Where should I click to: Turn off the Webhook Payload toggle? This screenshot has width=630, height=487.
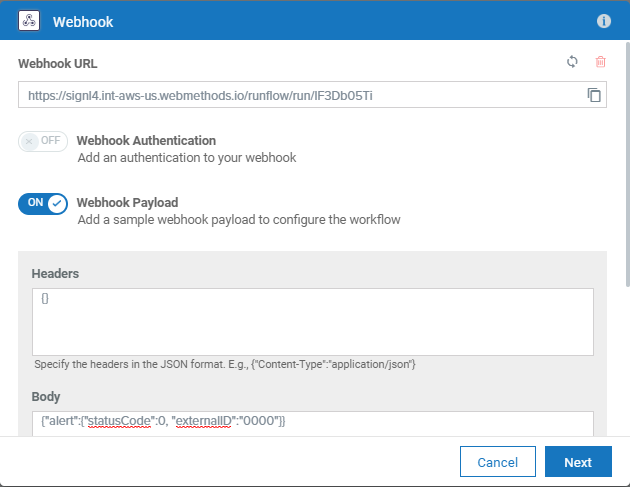(x=43, y=204)
